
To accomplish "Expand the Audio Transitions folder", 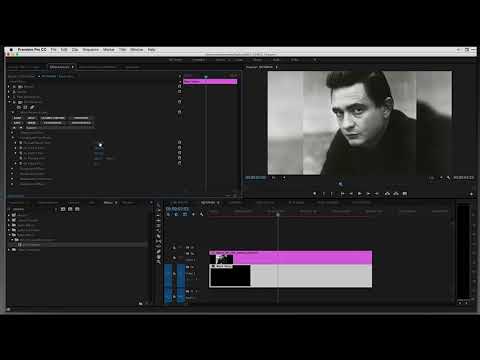I will (x=9, y=230).
